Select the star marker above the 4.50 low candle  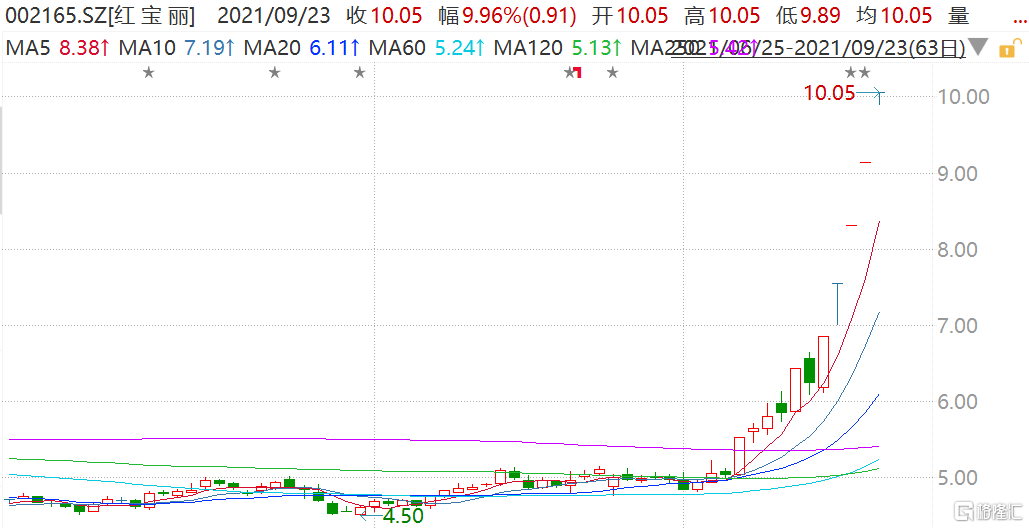tap(360, 72)
